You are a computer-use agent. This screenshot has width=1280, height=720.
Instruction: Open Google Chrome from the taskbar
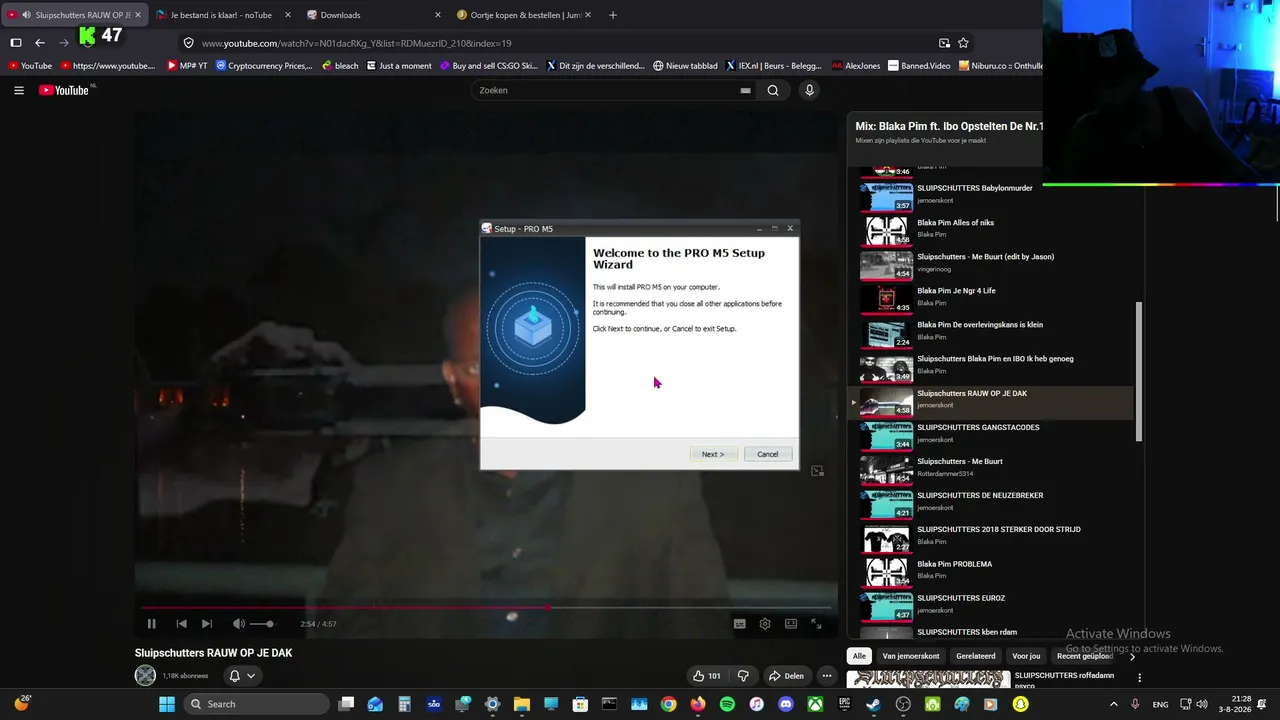coord(668,704)
